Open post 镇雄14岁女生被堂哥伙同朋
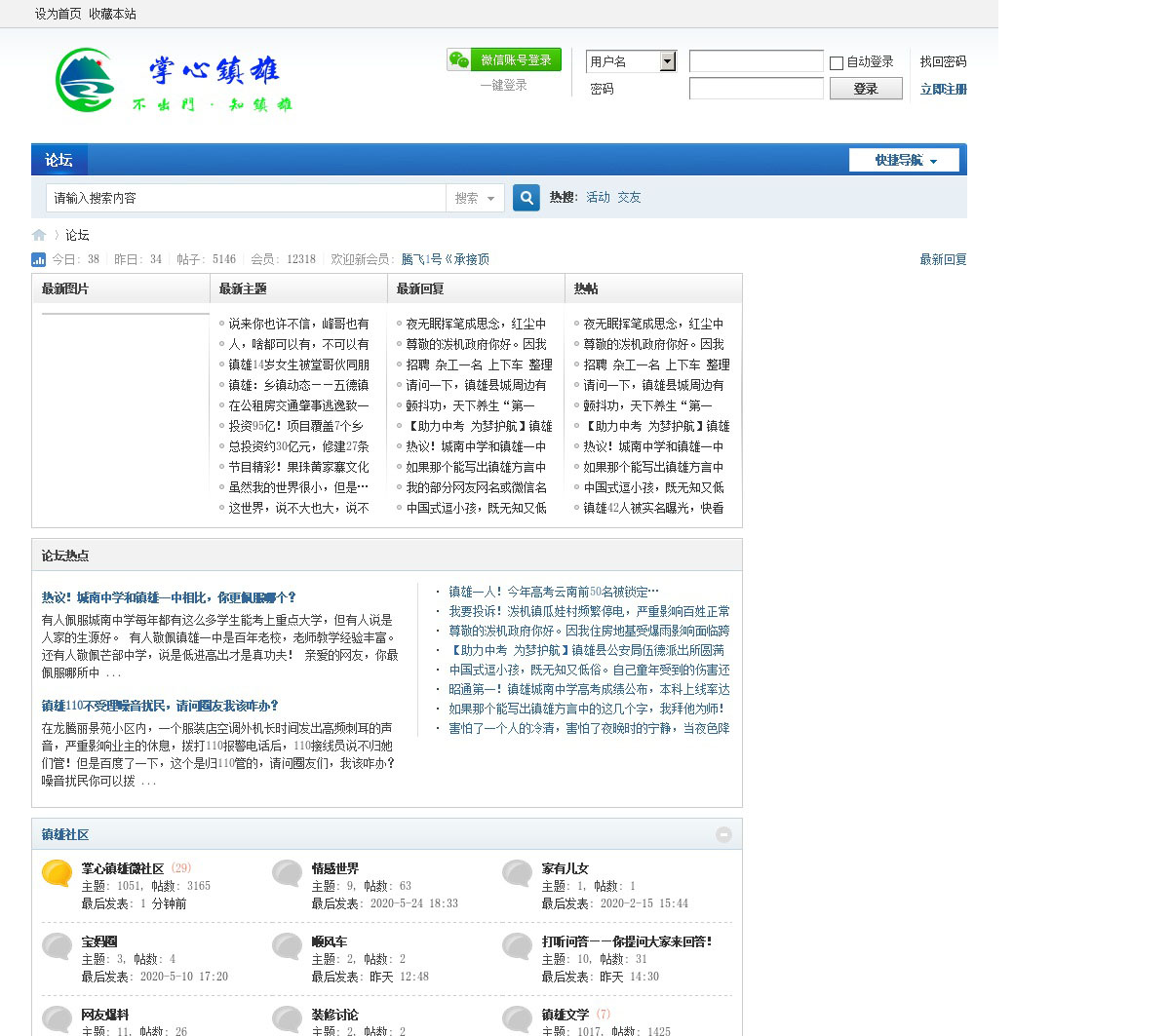This screenshot has width=1170, height=1036. click(298, 365)
